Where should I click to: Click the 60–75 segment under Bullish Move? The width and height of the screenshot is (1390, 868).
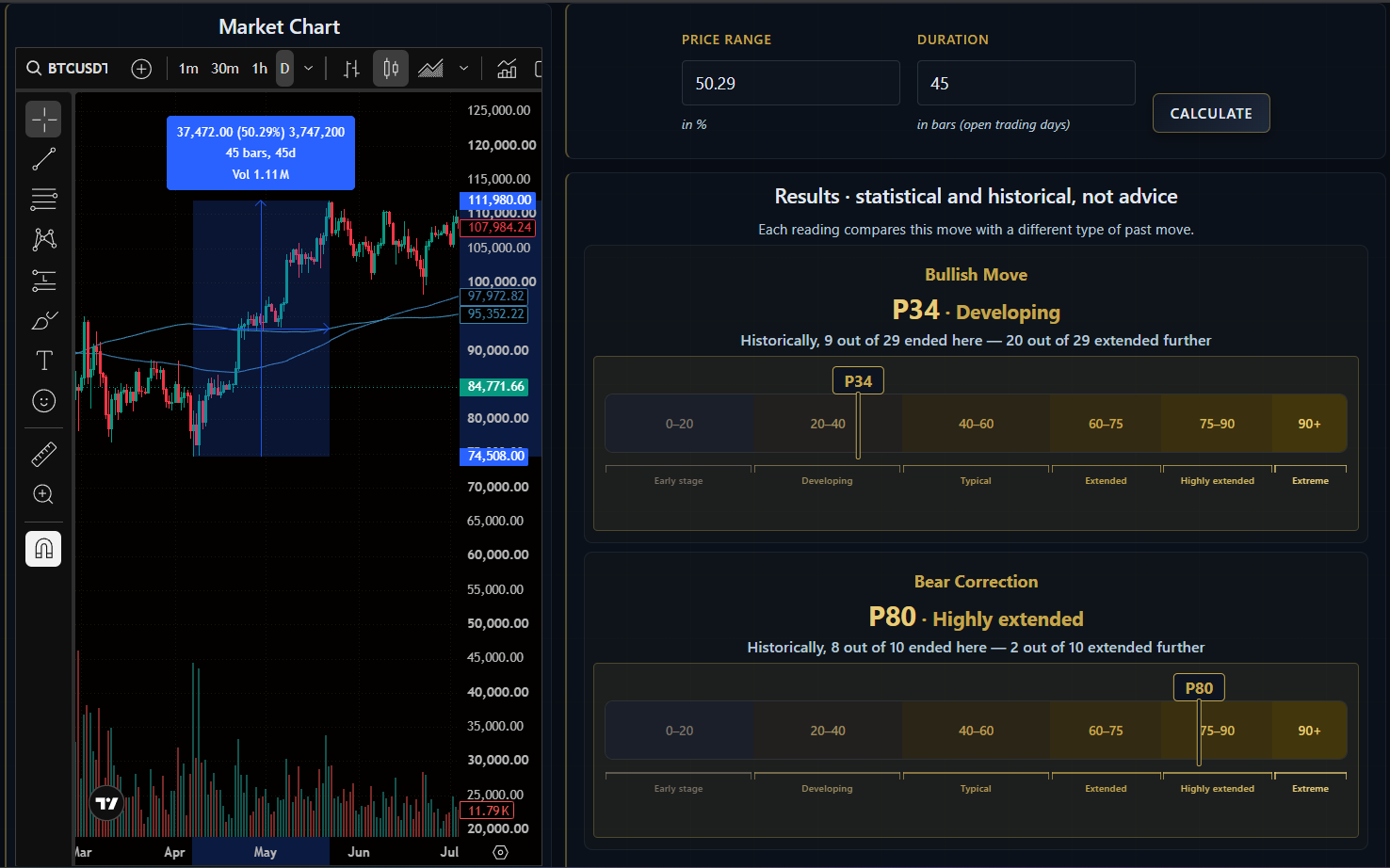pos(1106,424)
